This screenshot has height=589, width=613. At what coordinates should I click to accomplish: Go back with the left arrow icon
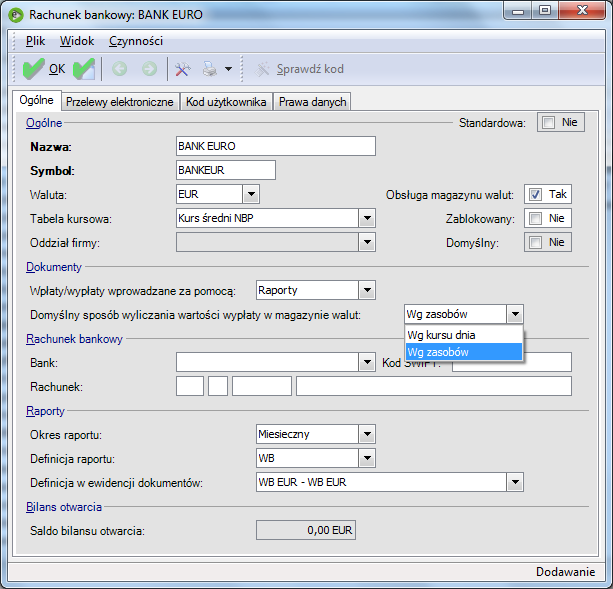pos(120,69)
